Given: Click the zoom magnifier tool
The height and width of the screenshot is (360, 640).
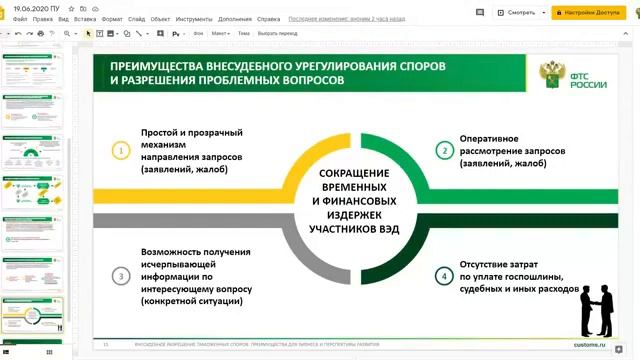Looking at the screenshot, I should tap(67, 33).
